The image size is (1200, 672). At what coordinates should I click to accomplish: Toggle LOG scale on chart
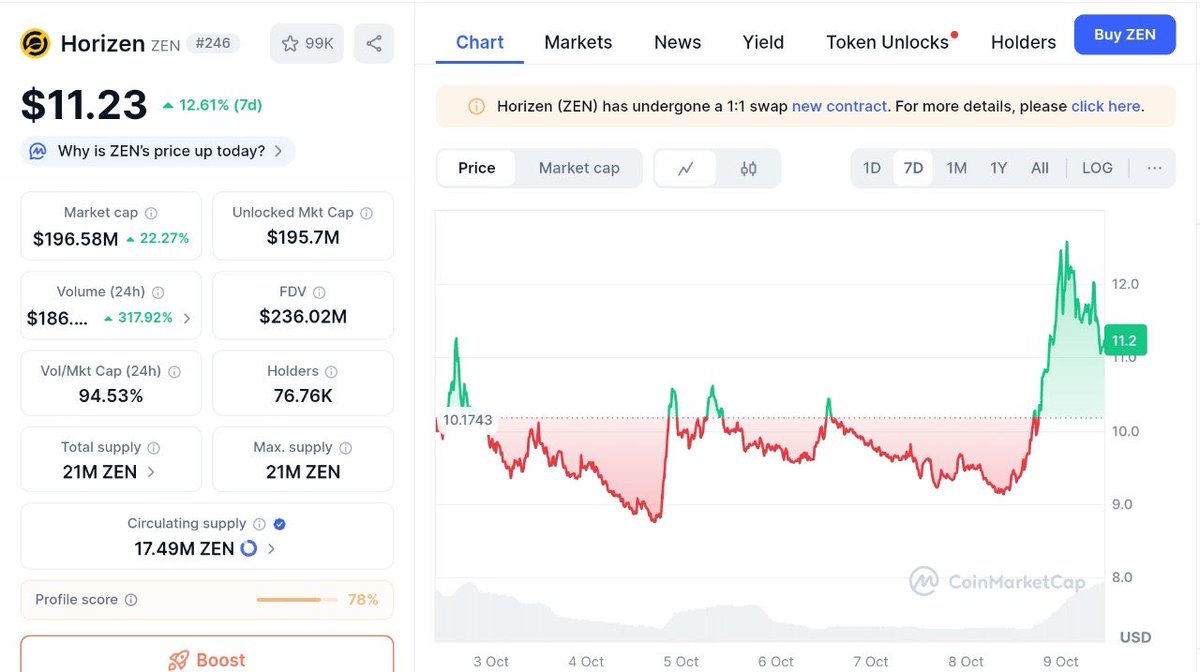1097,168
